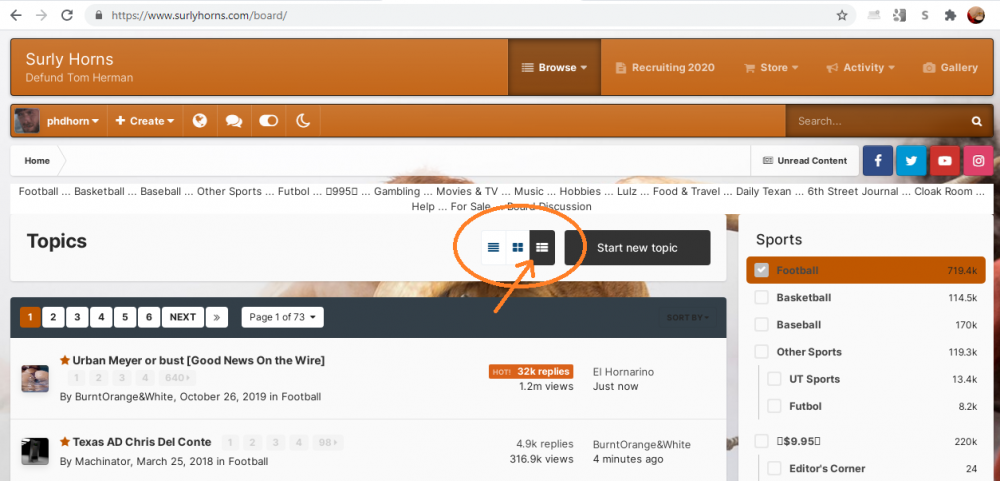
Task: Open the Create dropdown
Action: click(145, 121)
